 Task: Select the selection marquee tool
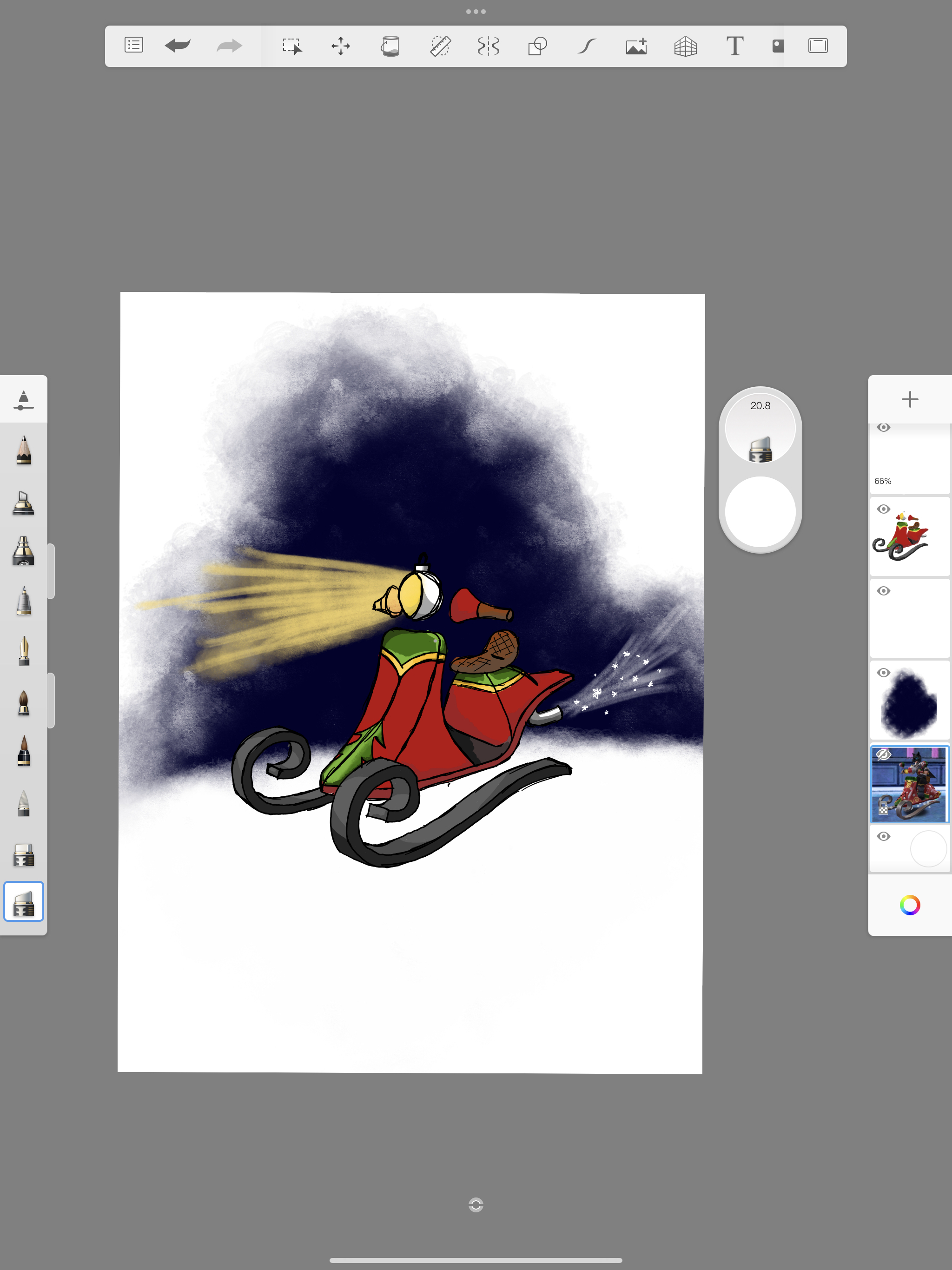pos(291,46)
